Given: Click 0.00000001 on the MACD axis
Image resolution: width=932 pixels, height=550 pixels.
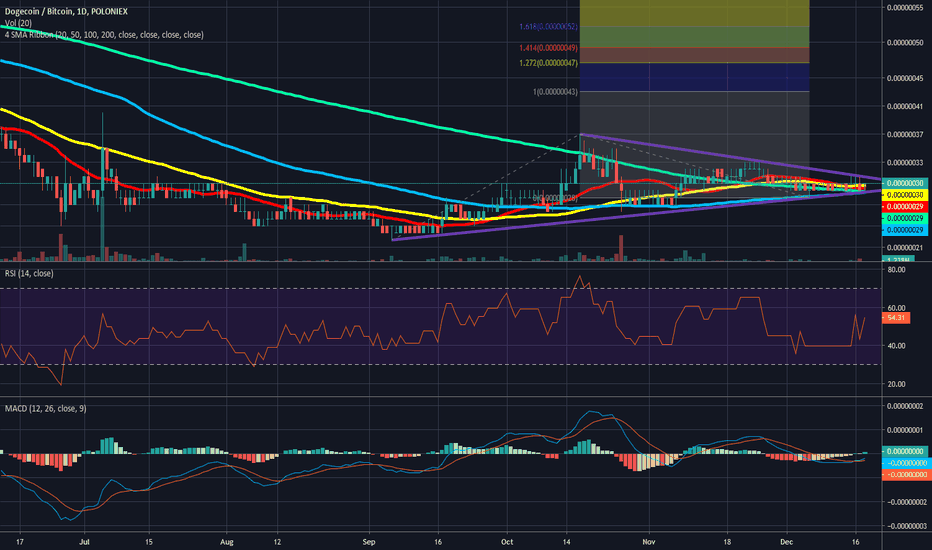Looking at the screenshot, I should (x=906, y=430).
